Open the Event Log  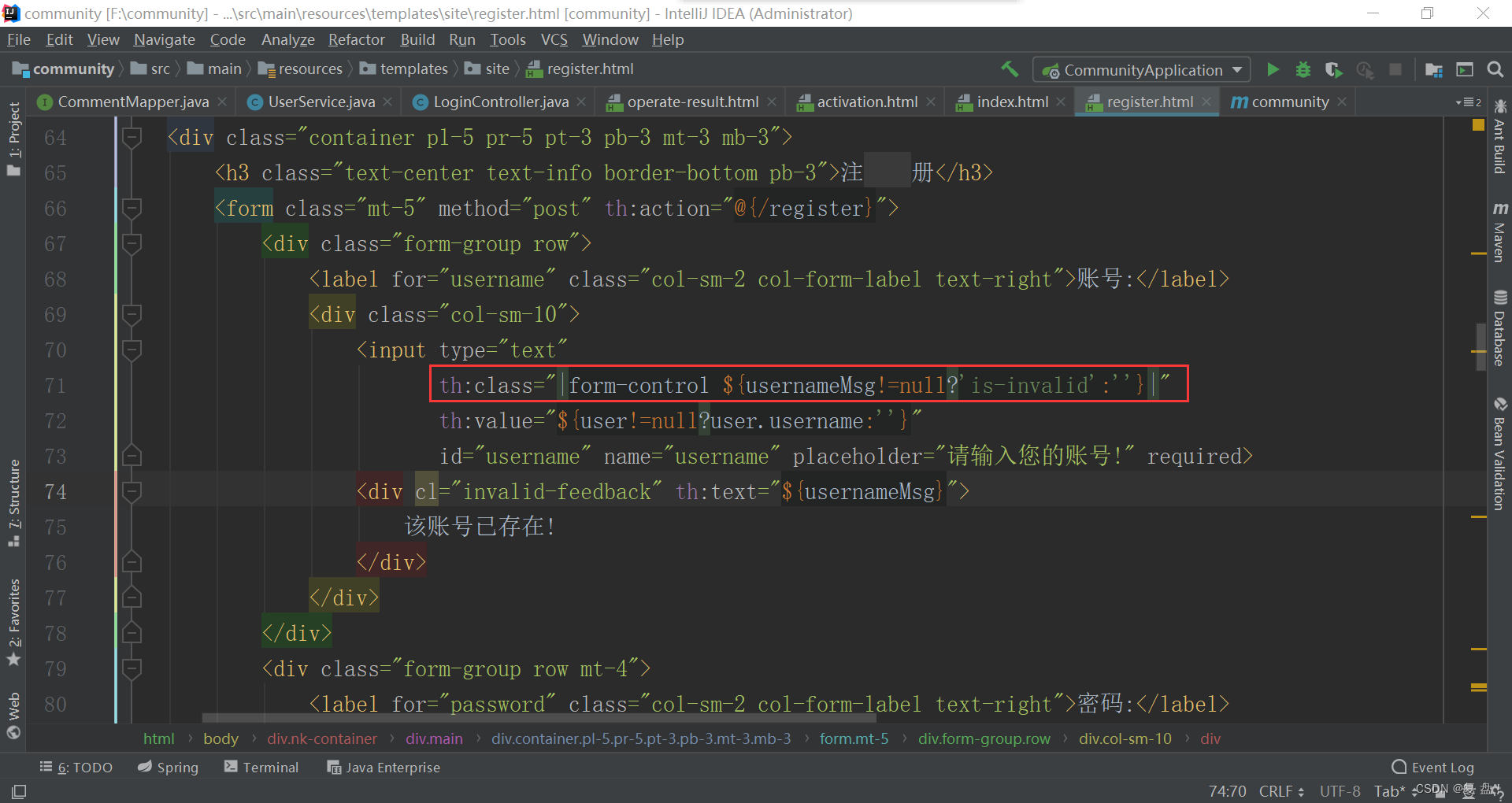click(x=1433, y=767)
